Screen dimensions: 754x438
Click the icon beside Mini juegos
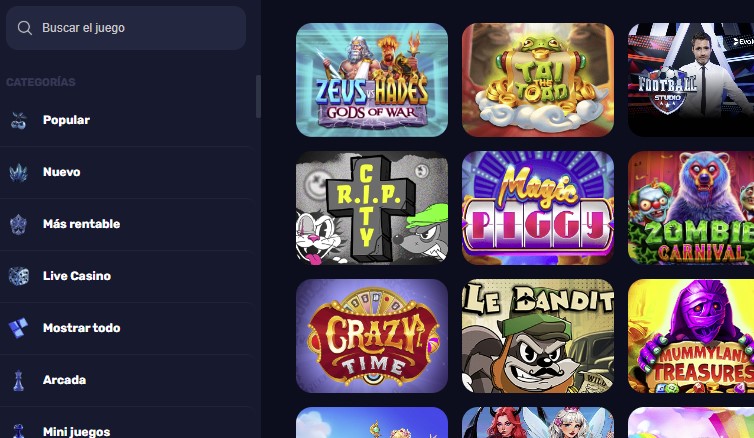19,431
